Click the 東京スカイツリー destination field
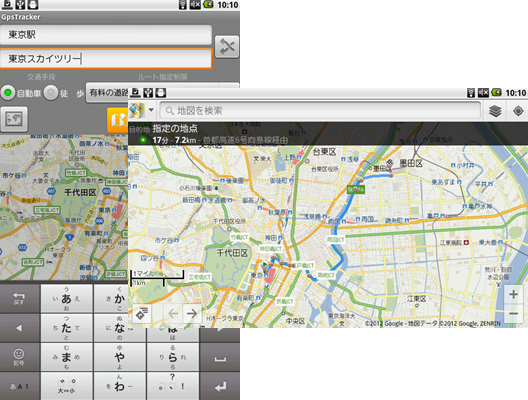This screenshot has height=400, width=528. [106, 59]
